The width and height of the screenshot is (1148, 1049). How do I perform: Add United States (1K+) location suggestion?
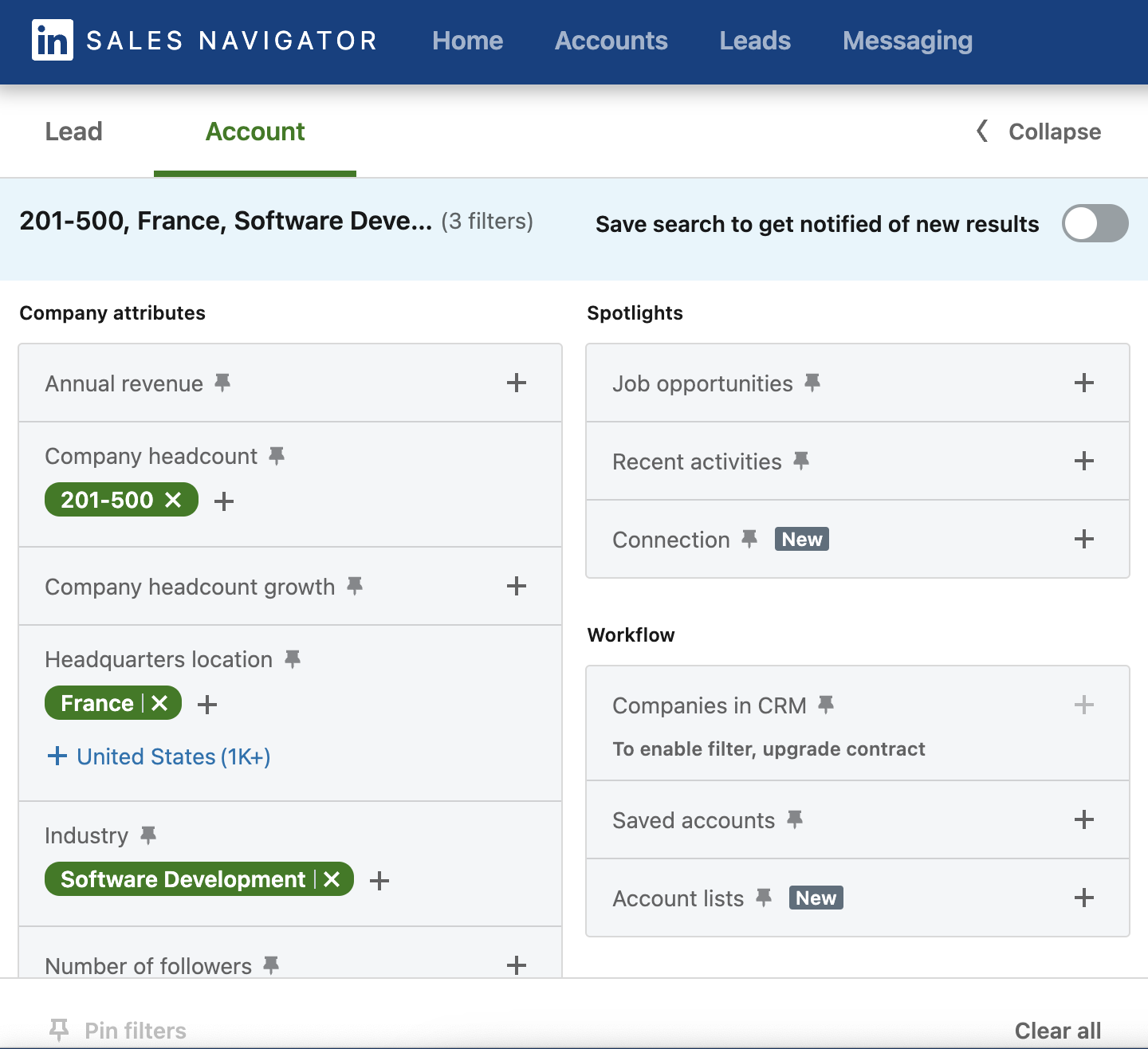tap(159, 756)
